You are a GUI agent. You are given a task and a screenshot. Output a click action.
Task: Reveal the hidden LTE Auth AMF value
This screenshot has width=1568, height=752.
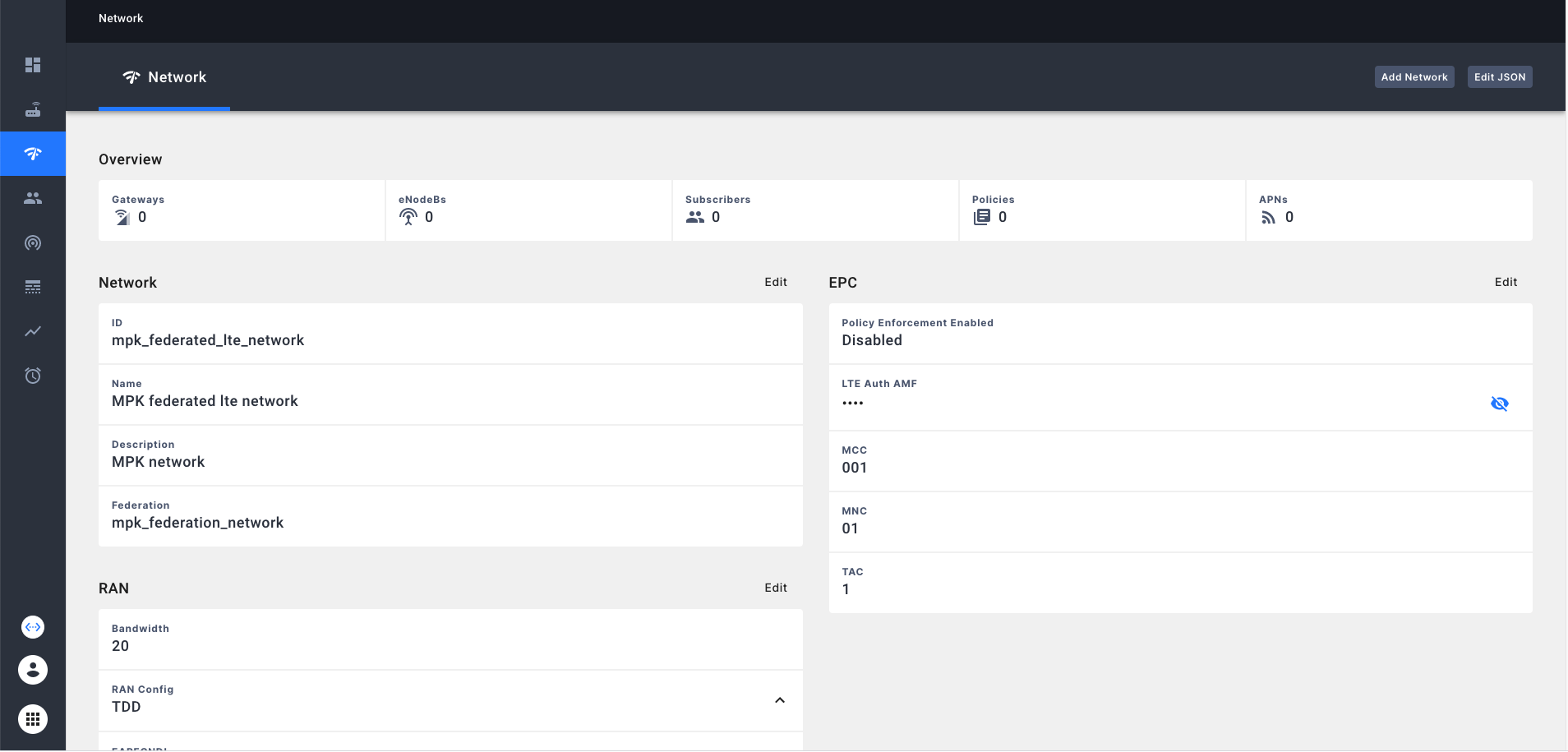pyautogui.click(x=1499, y=404)
